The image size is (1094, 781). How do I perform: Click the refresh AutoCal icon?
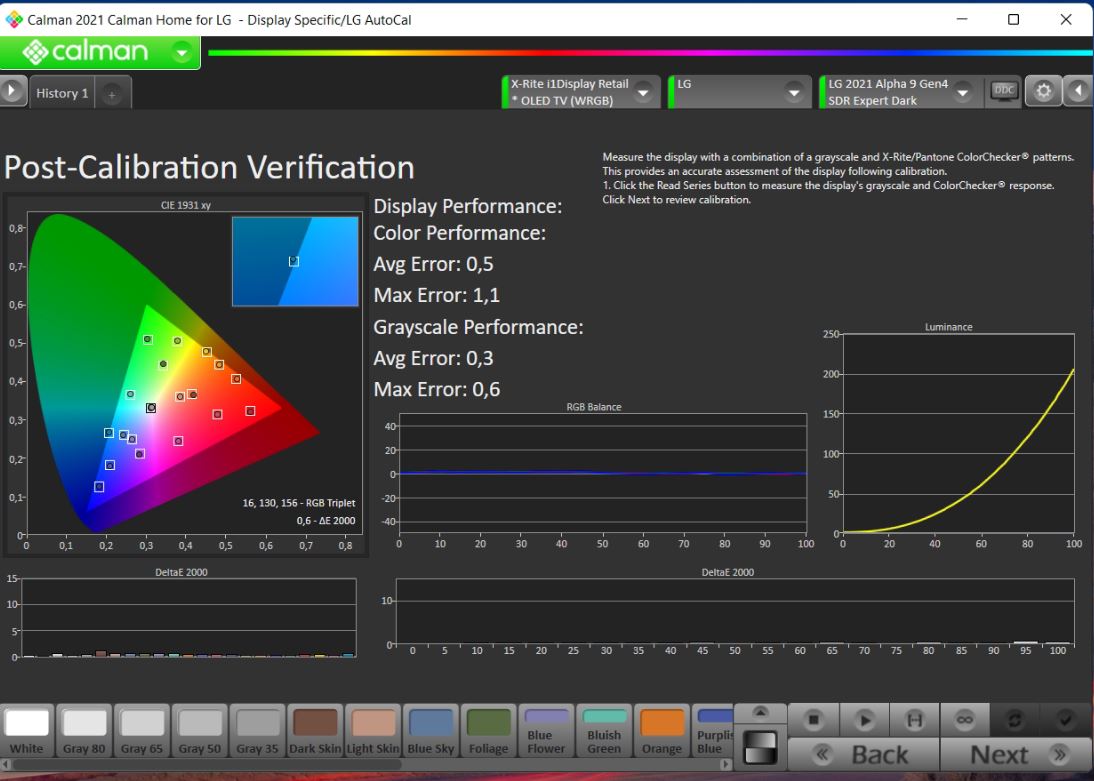[1014, 720]
